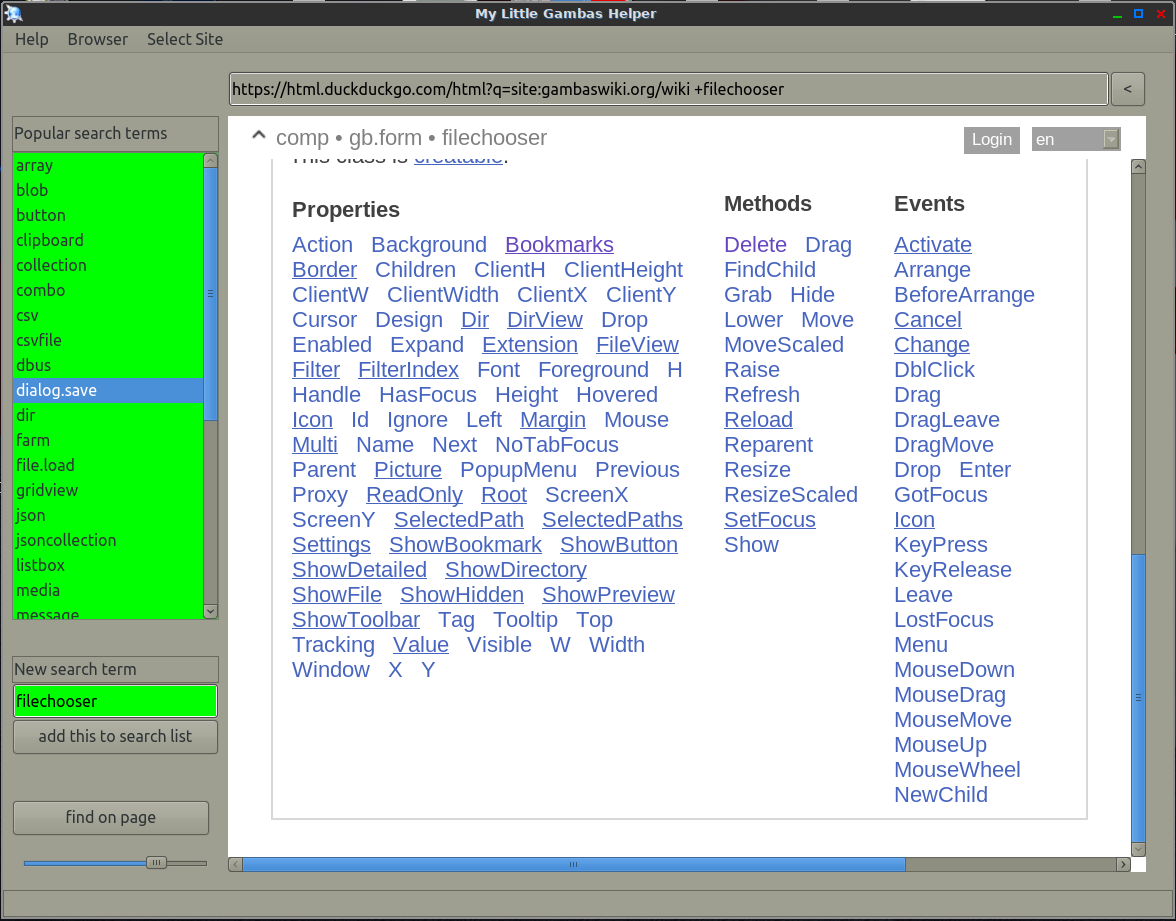Open the Browser menu
Image resolution: width=1176 pixels, height=921 pixels.
click(x=98, y=39)
